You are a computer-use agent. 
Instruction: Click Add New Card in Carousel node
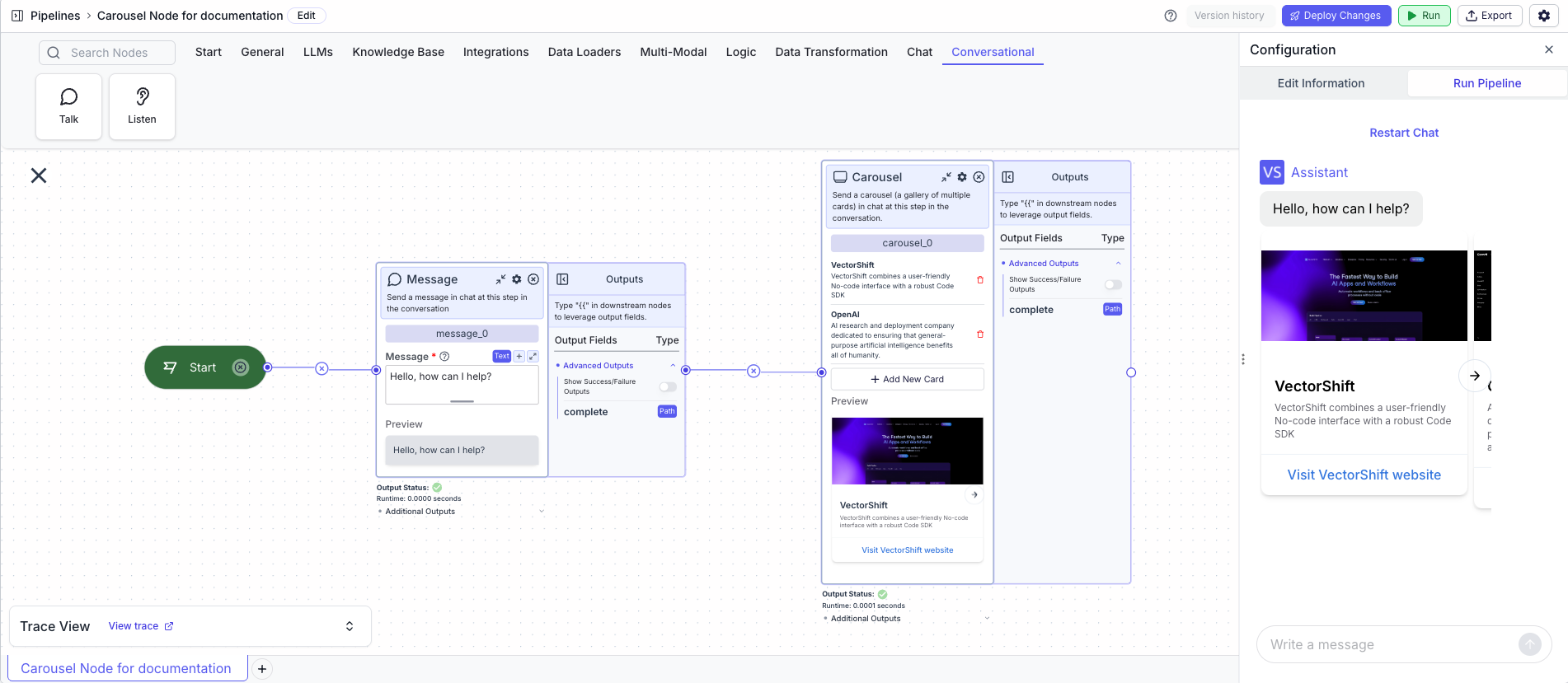[x=908, y=379]
